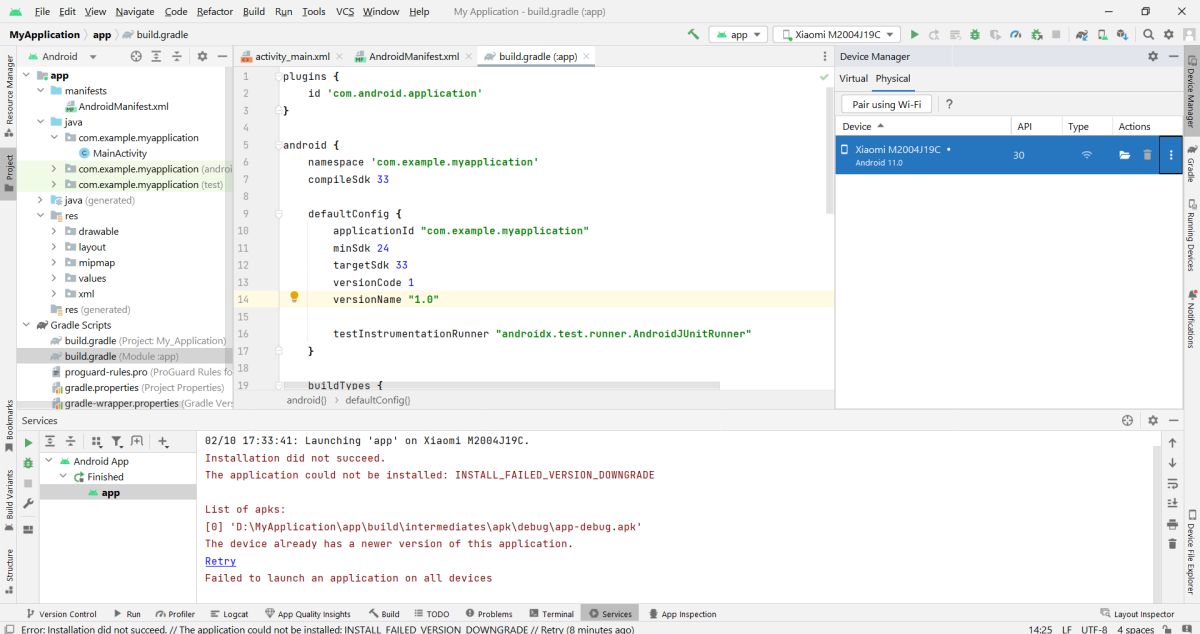The width and height of the screenshot is (1200, 634).
Task: Click Attach Debugger to Android Process icon
Action: pyautogui.click(x=1035, y=34)
